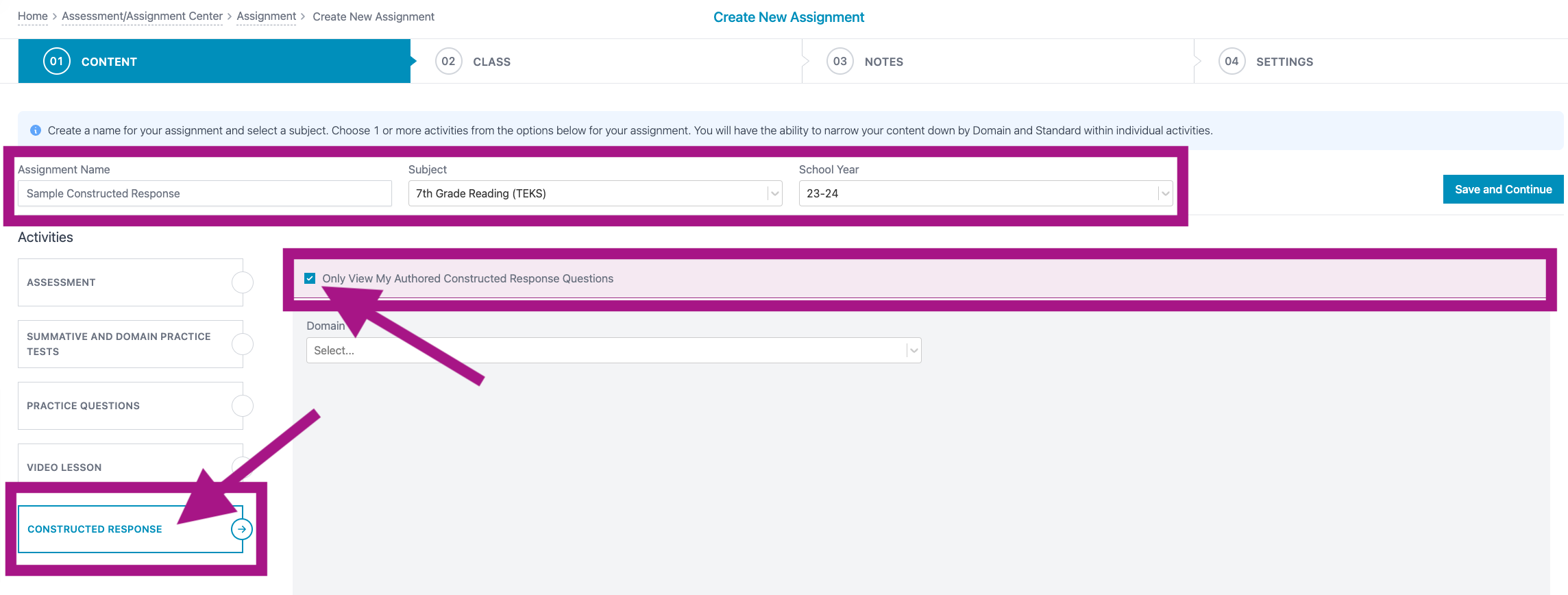Uncheck Only View My Authored Constructed Response Questions
This screenshot has height=595, width=1568.
[x=310, y=278]
